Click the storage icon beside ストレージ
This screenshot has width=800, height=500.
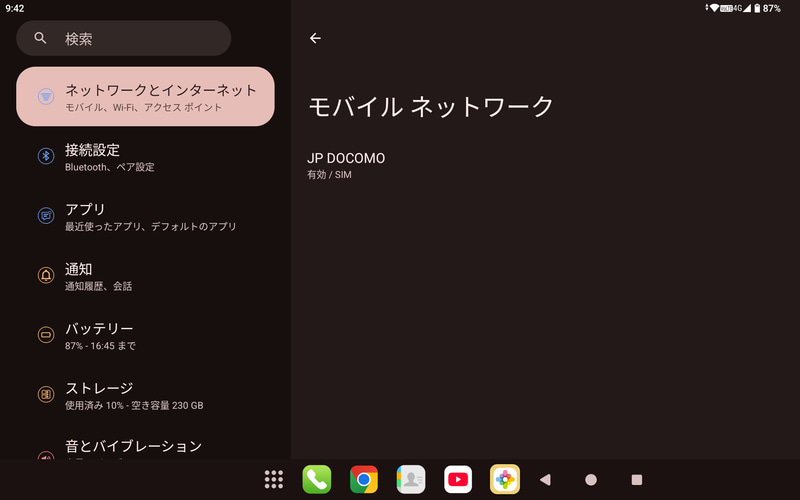point(46,394)
